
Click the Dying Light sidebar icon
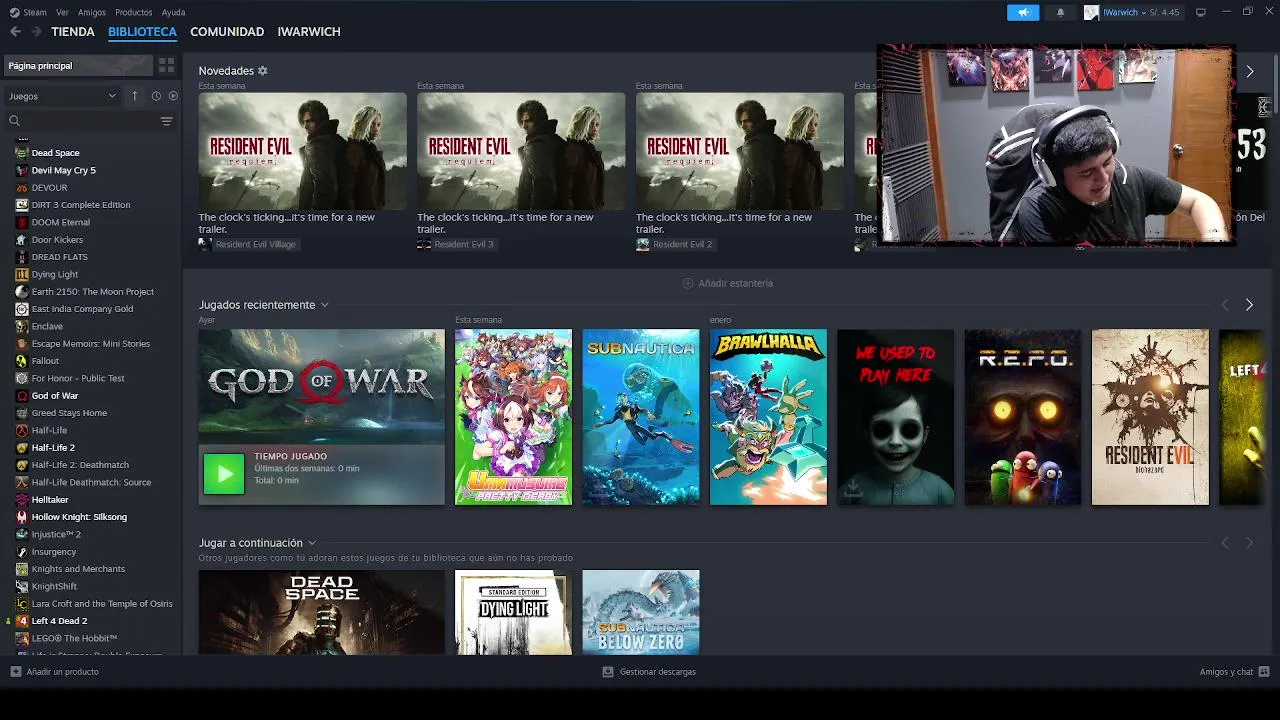coord(22,274)
